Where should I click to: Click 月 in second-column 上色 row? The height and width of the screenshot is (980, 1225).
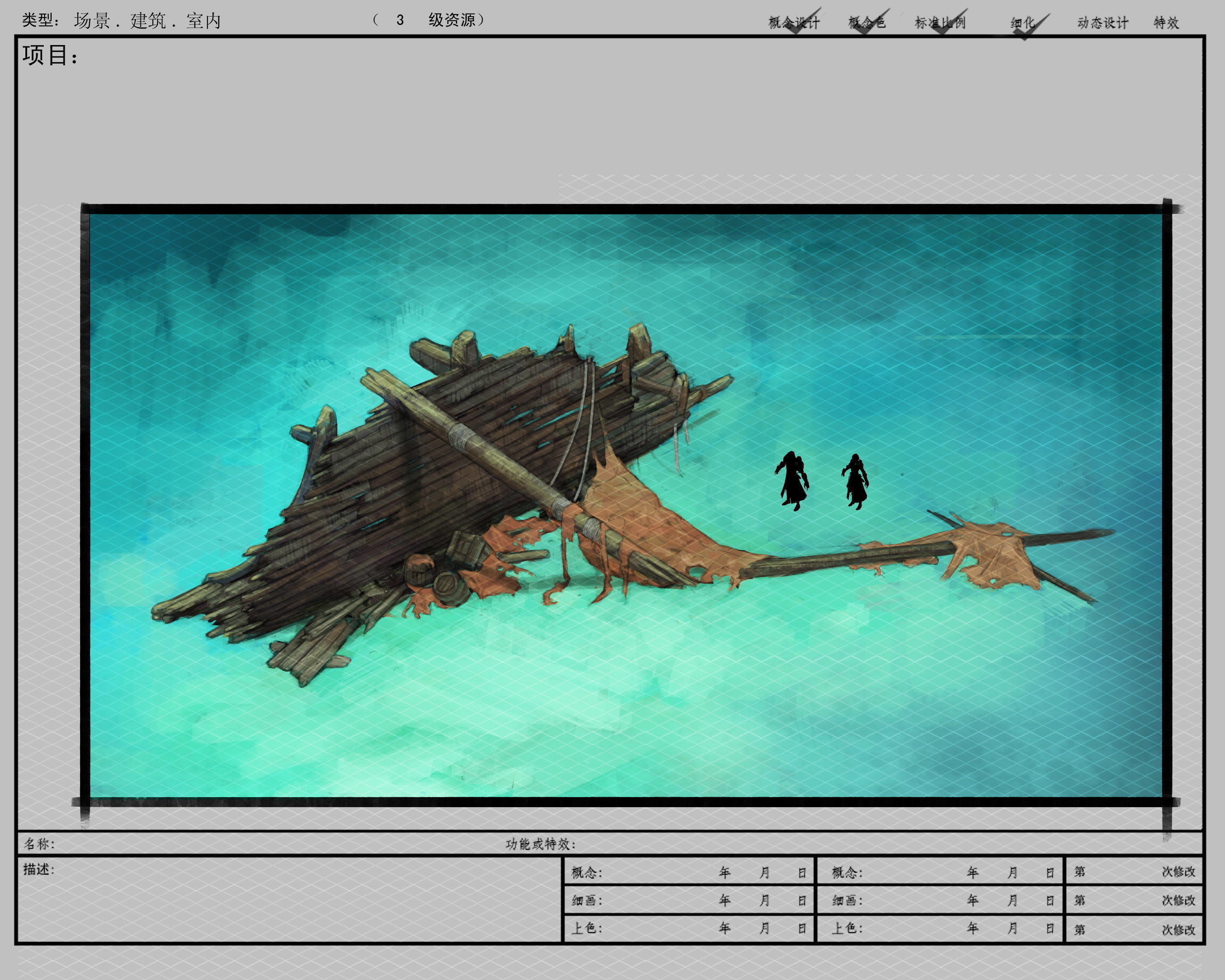click(x=1012, y=928)
